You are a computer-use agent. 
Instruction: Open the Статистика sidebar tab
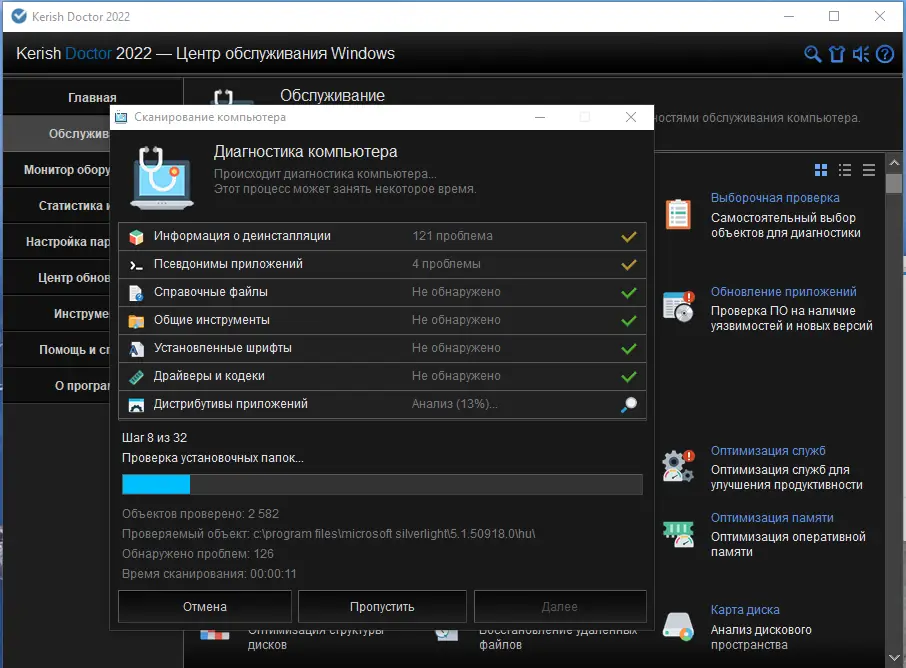57,206
